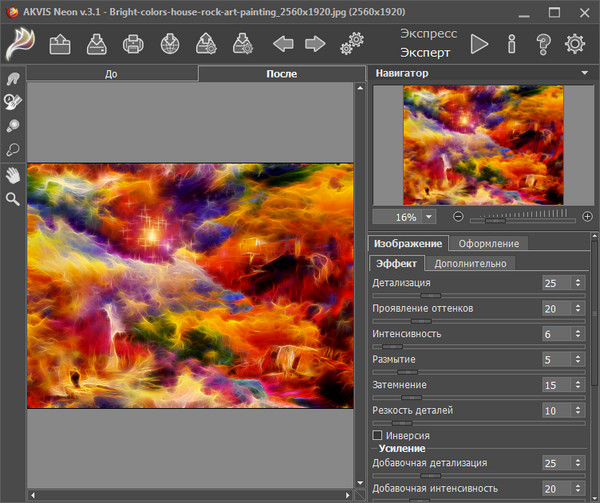Switch to the Оформление tab
Viewport: 600px width, 503px height.
tap(488, 243)
